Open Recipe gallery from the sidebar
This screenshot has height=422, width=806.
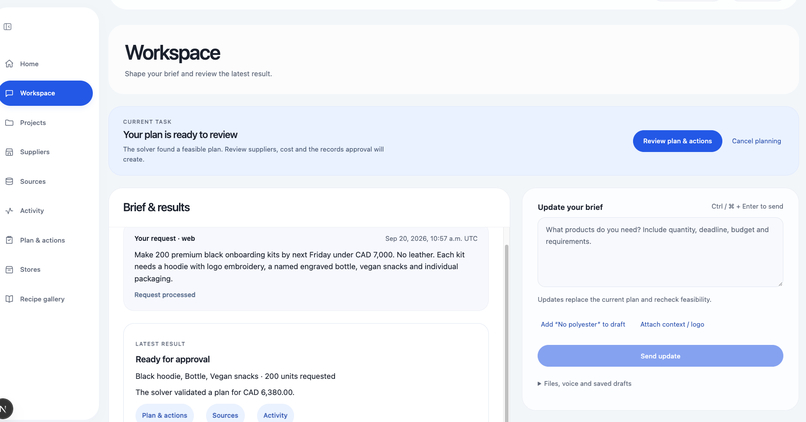pyautogui.click(x=42, y=299)
